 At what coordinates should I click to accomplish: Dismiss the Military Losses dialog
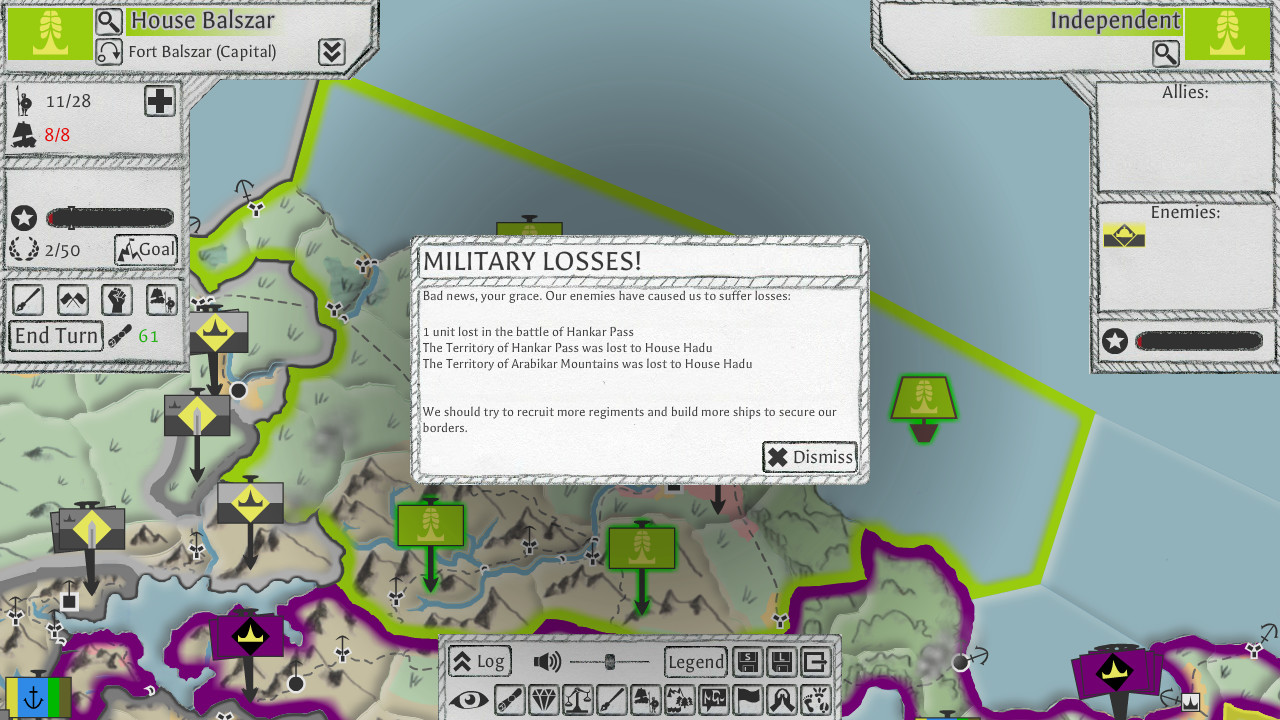pos(810,457)
